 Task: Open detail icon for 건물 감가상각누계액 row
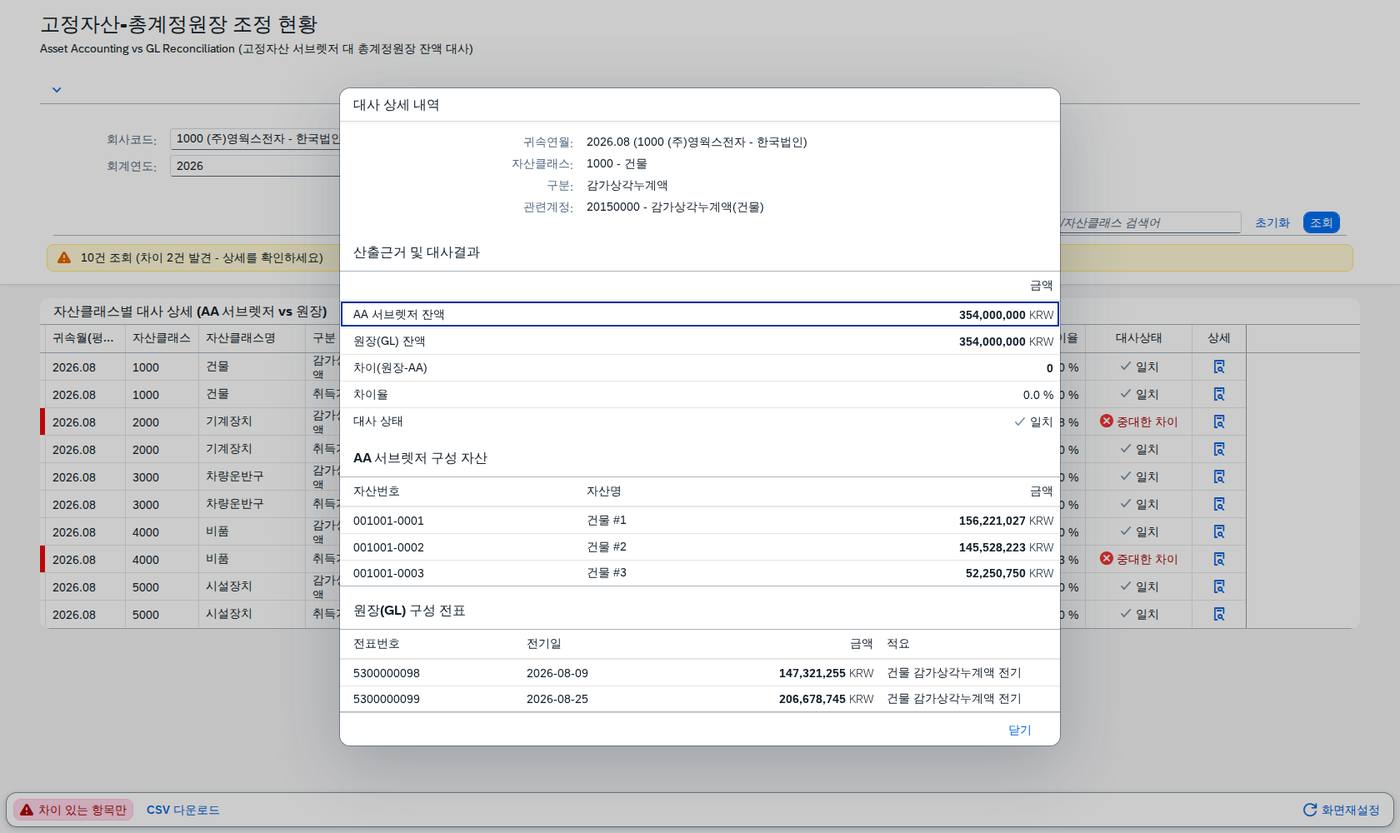(1219, 367)
